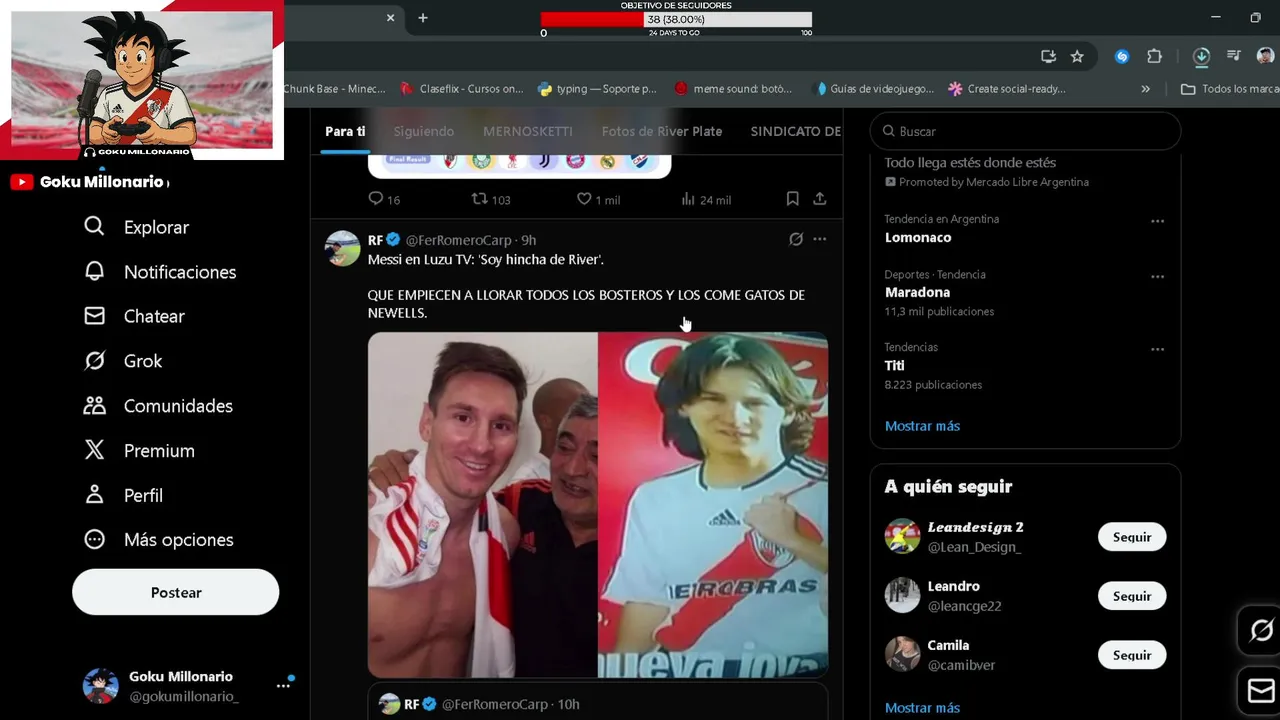This screenshot has height=720, width=1280.
Task: Go to Perfil in the sidebar
Action: (x=123, y=495)
